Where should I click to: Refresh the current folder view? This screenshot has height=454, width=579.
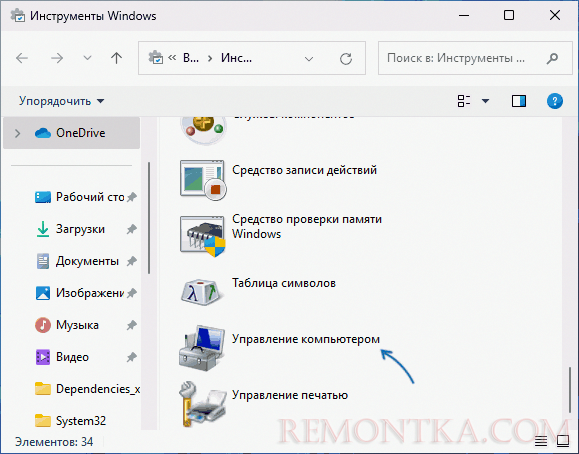click(346, 58)
